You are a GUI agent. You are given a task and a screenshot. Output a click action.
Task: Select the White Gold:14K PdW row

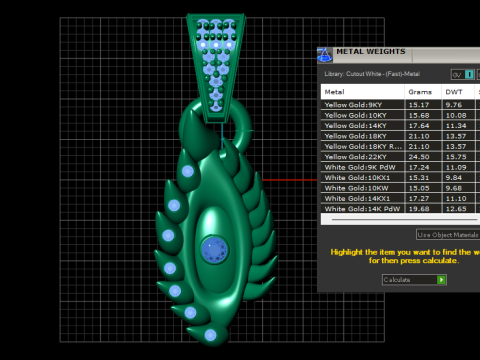click(x=400, y=209)
